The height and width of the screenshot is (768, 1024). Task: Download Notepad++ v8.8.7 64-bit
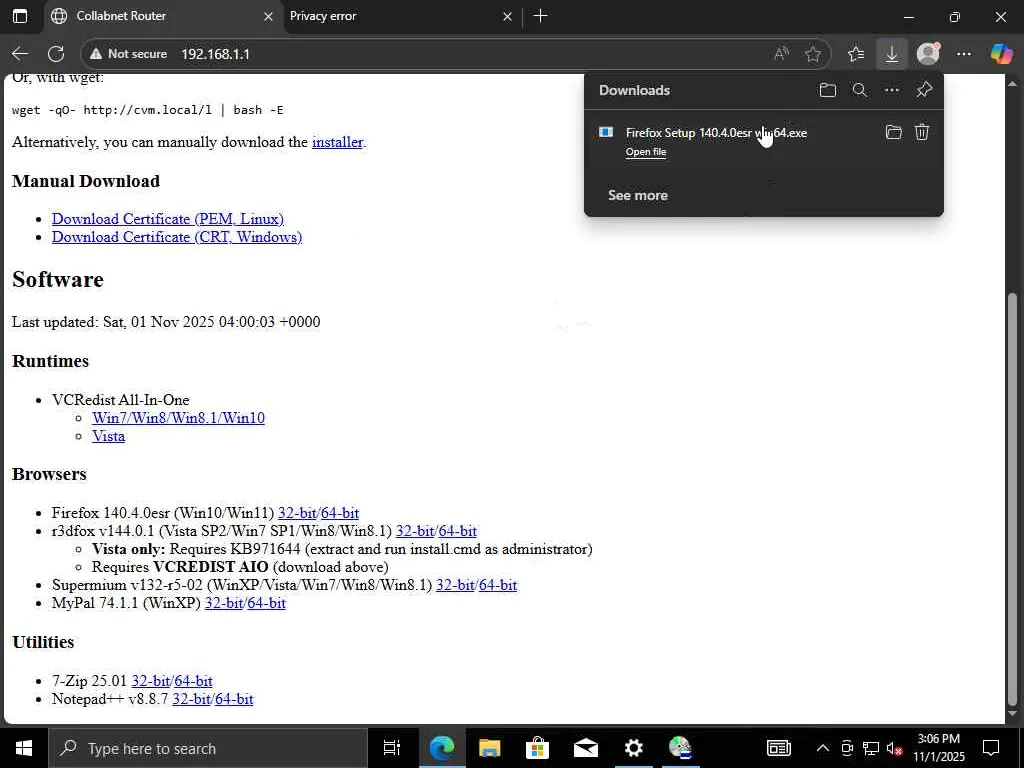click(234, 699)
